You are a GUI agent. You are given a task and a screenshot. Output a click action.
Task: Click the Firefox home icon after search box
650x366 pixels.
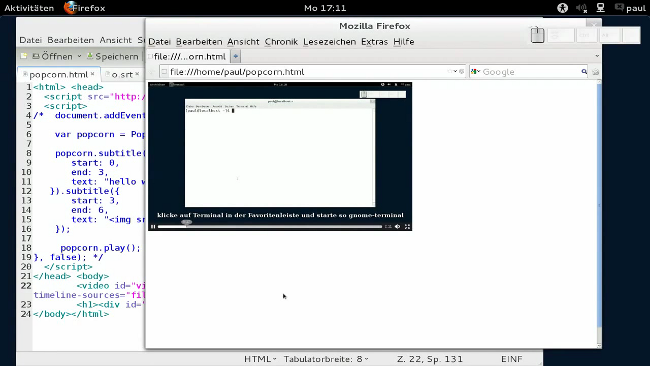click(596, 72)
